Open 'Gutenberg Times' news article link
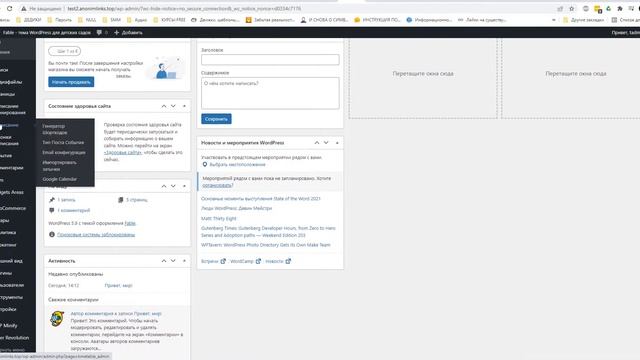The width and height of the screenshot is (640, 360). (x=268, y=231)
